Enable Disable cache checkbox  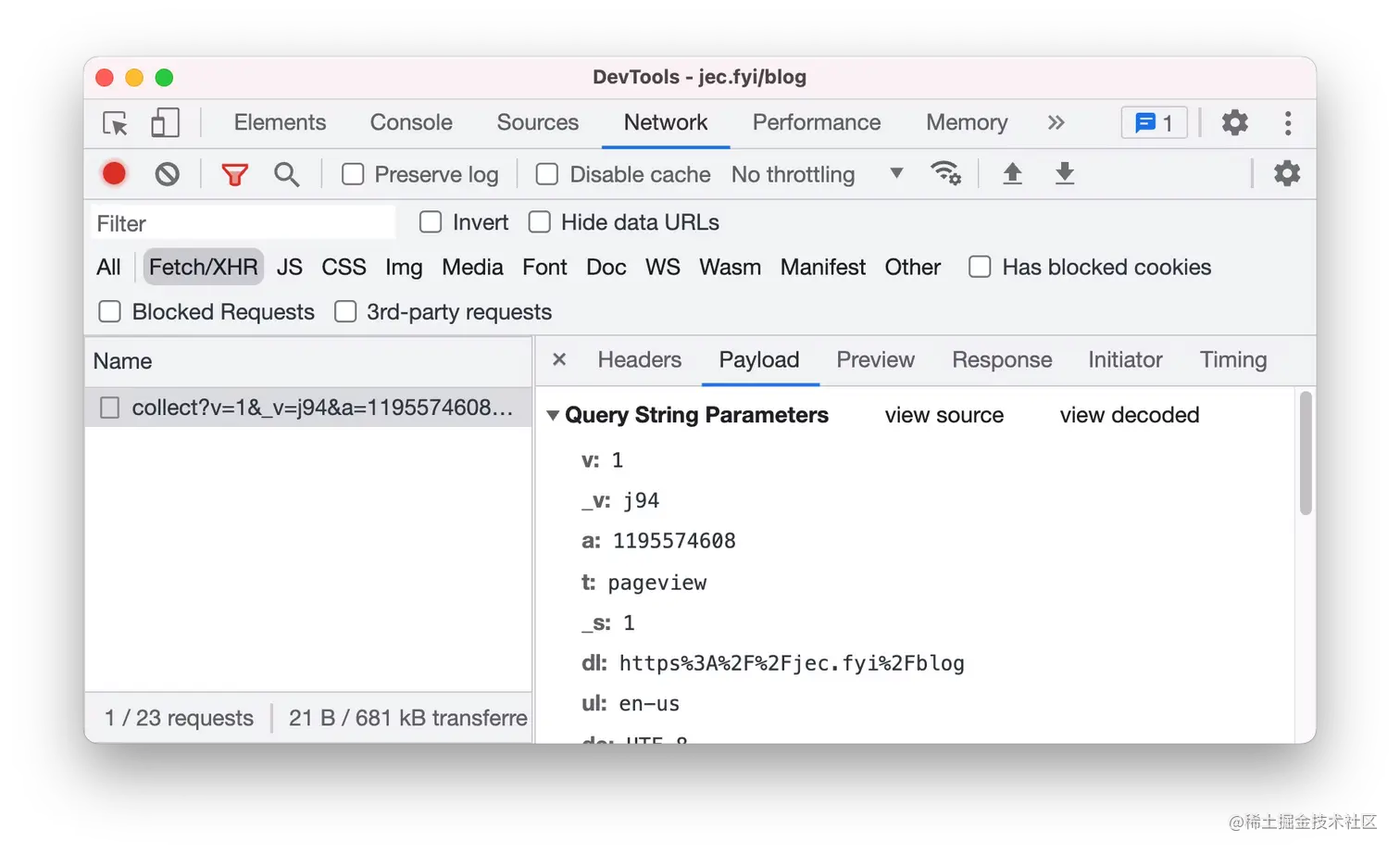547,174
